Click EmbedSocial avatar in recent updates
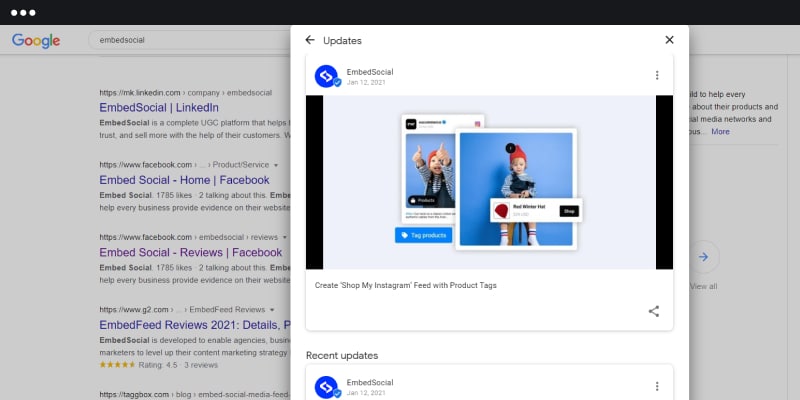 tap(327, 387)
